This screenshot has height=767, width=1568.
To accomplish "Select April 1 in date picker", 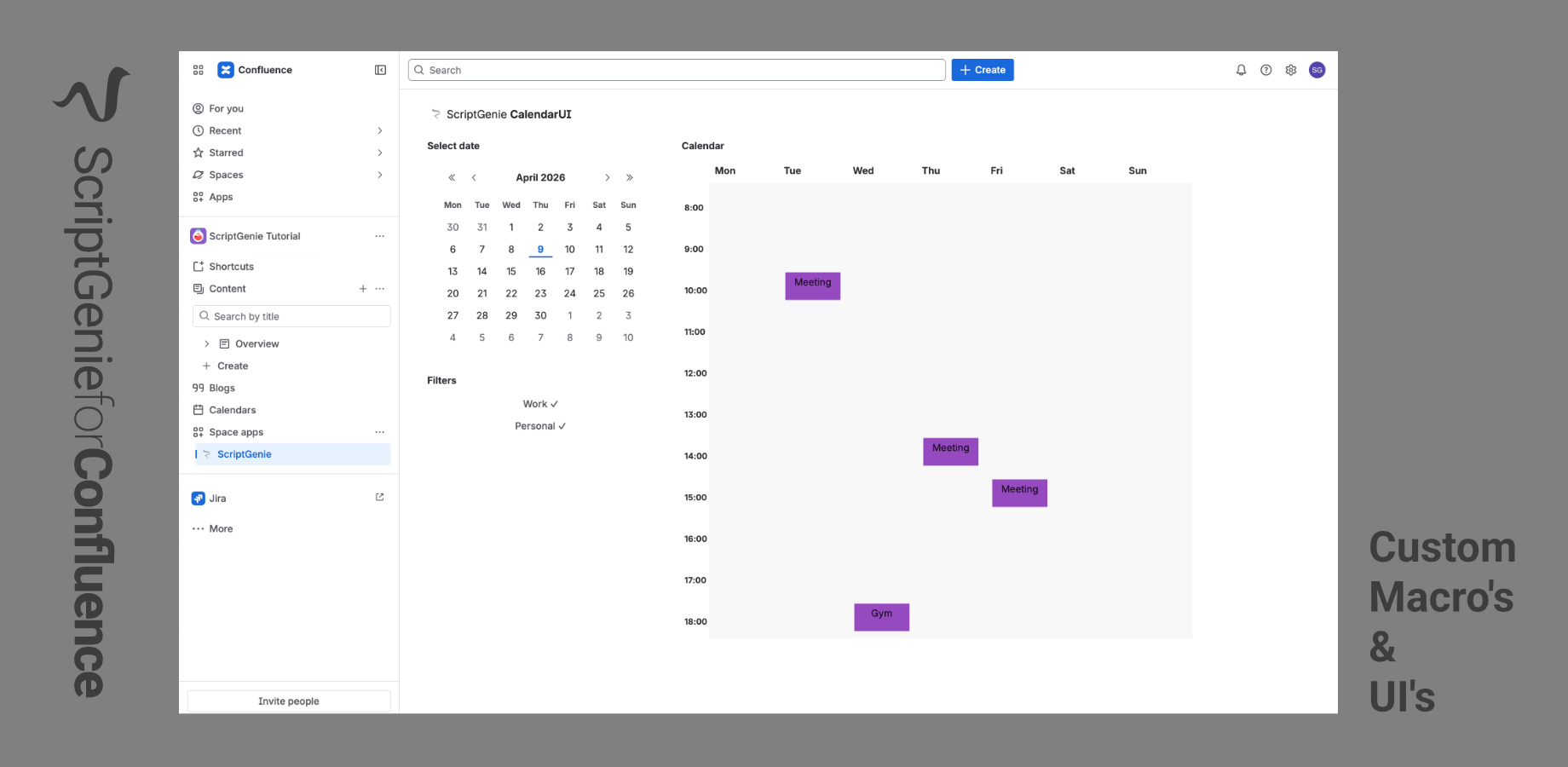I will [x=511, y=228].
